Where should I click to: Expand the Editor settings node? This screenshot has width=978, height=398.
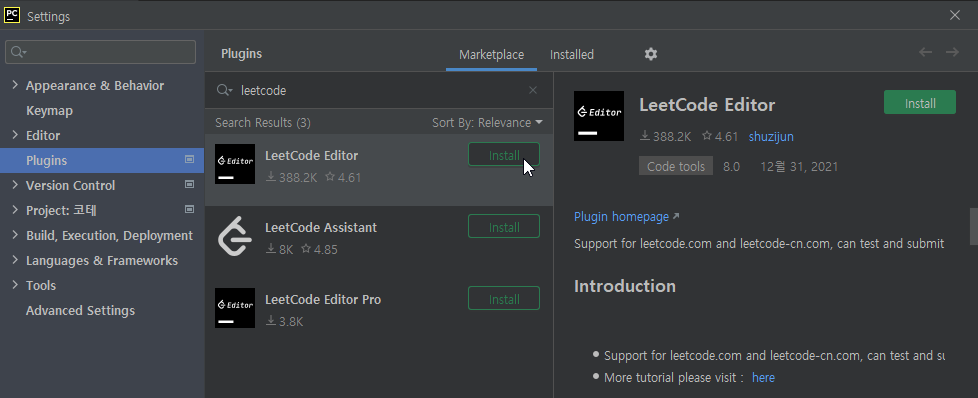tap(15, 135)
